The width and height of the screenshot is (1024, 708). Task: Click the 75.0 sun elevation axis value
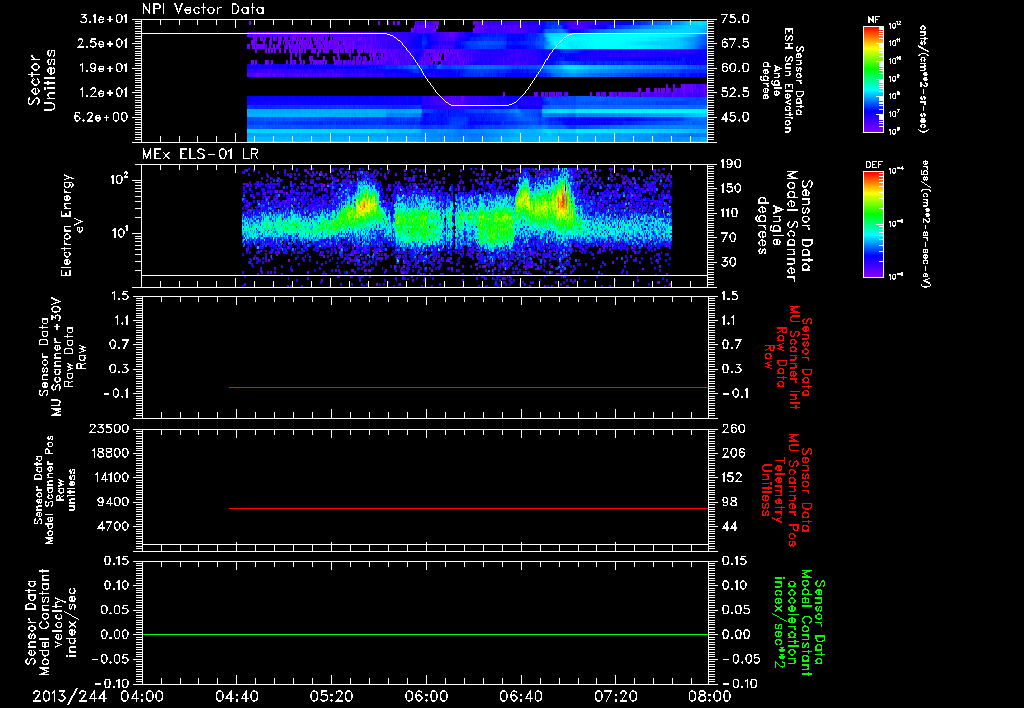pos(735,19)
